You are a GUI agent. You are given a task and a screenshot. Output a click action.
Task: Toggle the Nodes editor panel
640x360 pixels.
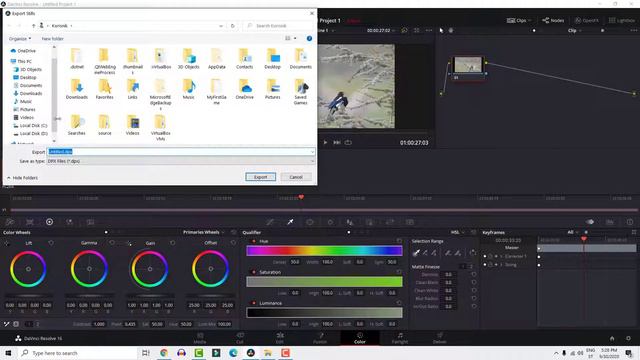(x=553, y=20)
